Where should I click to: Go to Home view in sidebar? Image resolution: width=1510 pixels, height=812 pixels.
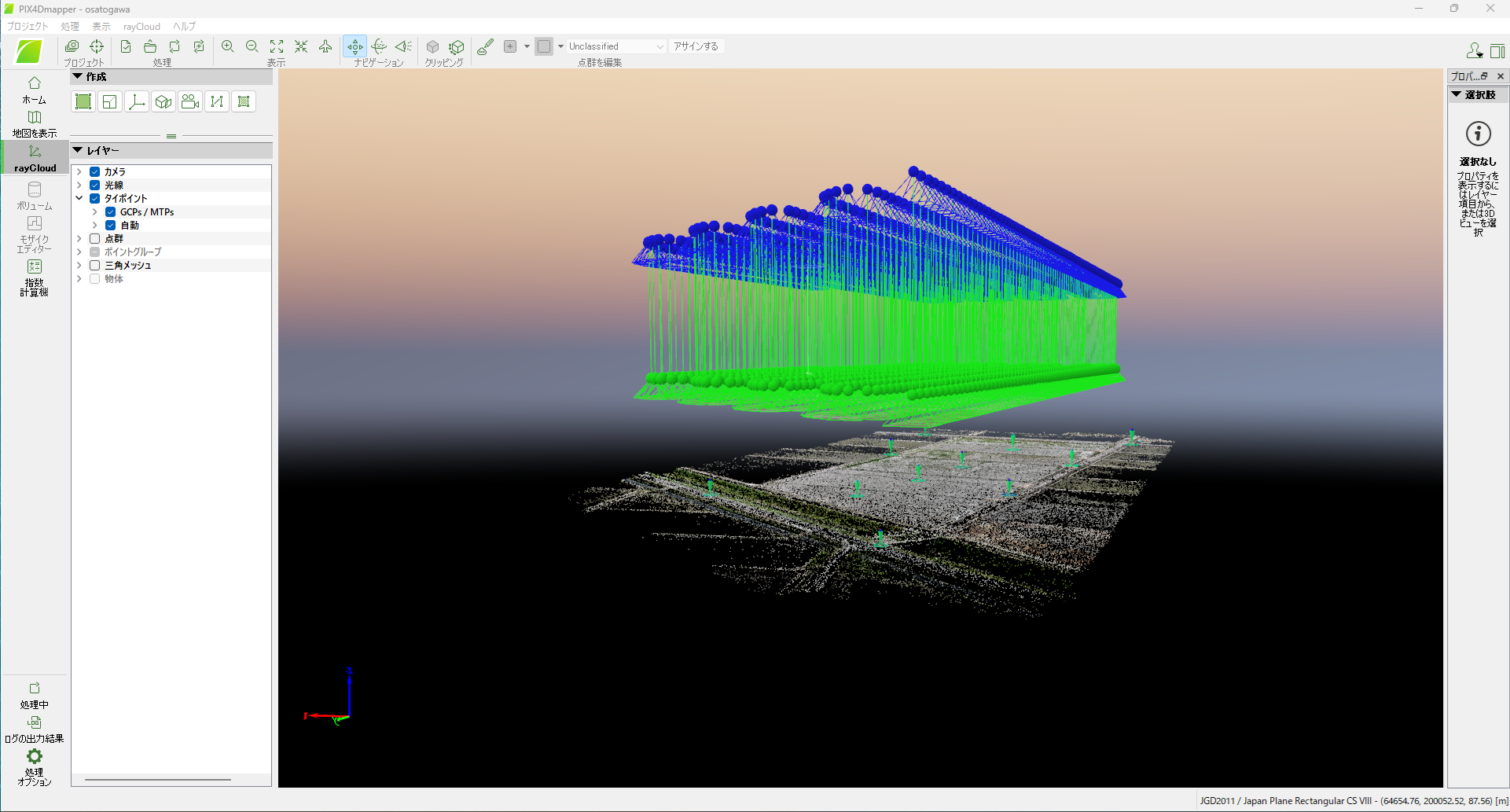tap(34, 90)
